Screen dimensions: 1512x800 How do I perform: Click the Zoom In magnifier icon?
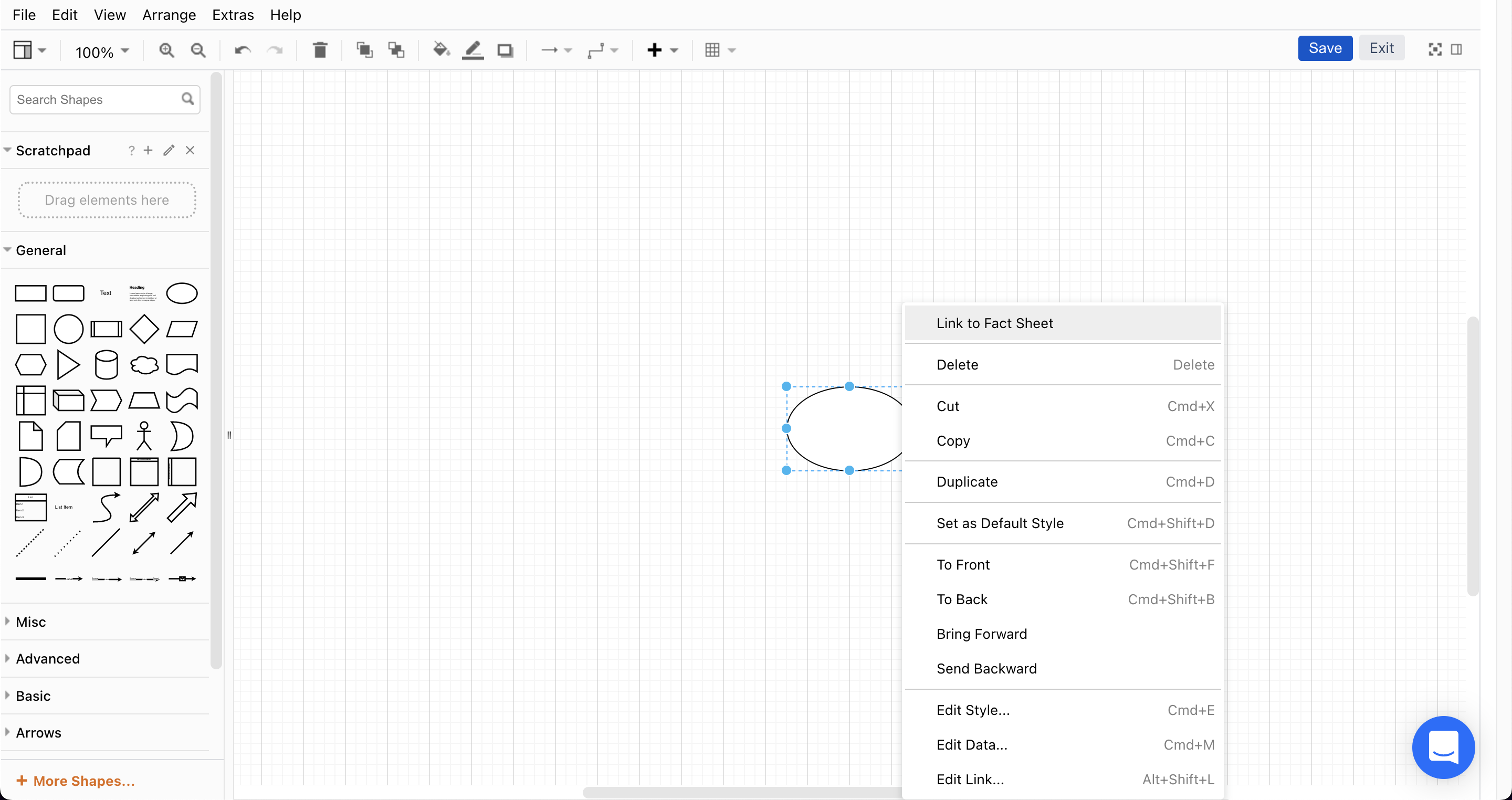(x=167, y=50)
